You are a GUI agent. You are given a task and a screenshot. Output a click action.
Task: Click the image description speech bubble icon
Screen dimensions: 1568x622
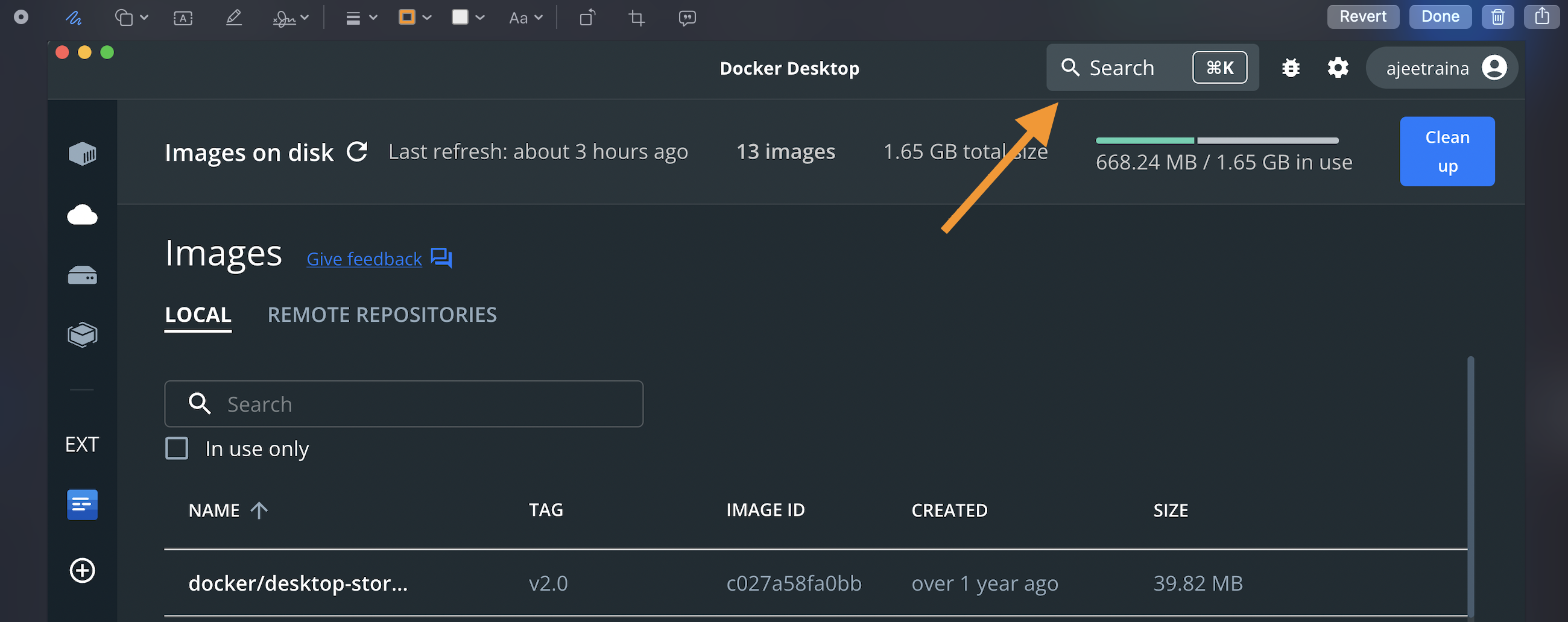click(x=688, y=17)
